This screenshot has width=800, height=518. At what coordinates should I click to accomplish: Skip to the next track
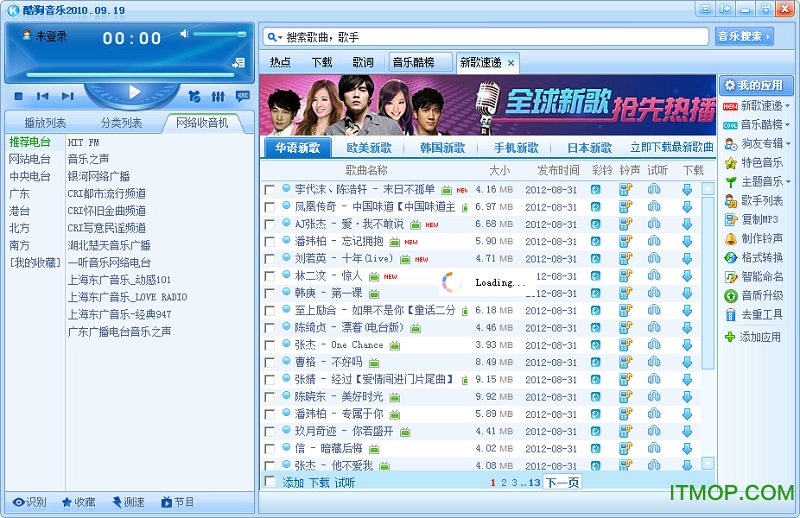click(x=67, y=96)
